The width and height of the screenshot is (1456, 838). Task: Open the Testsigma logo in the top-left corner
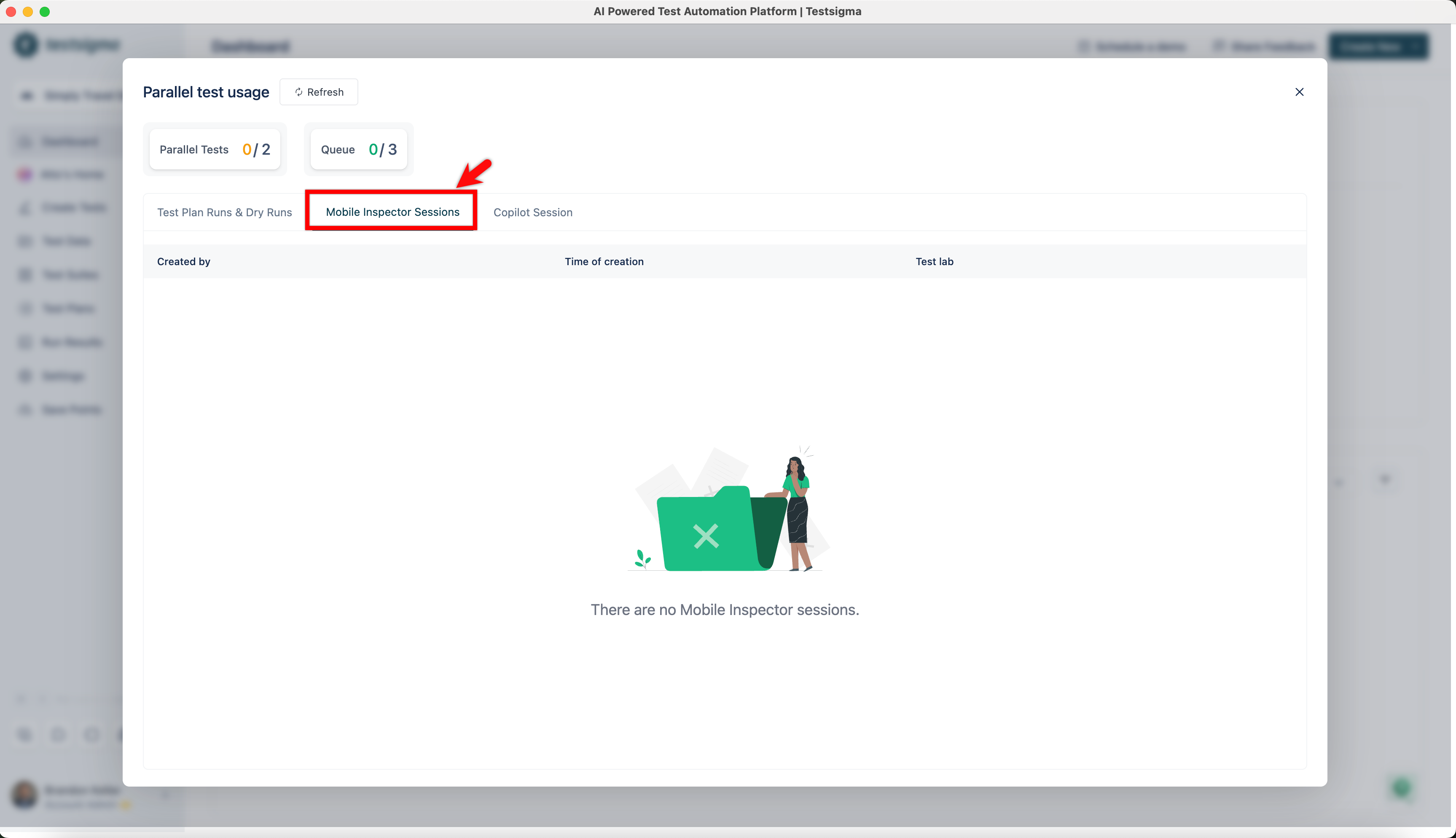click(25, 44)
